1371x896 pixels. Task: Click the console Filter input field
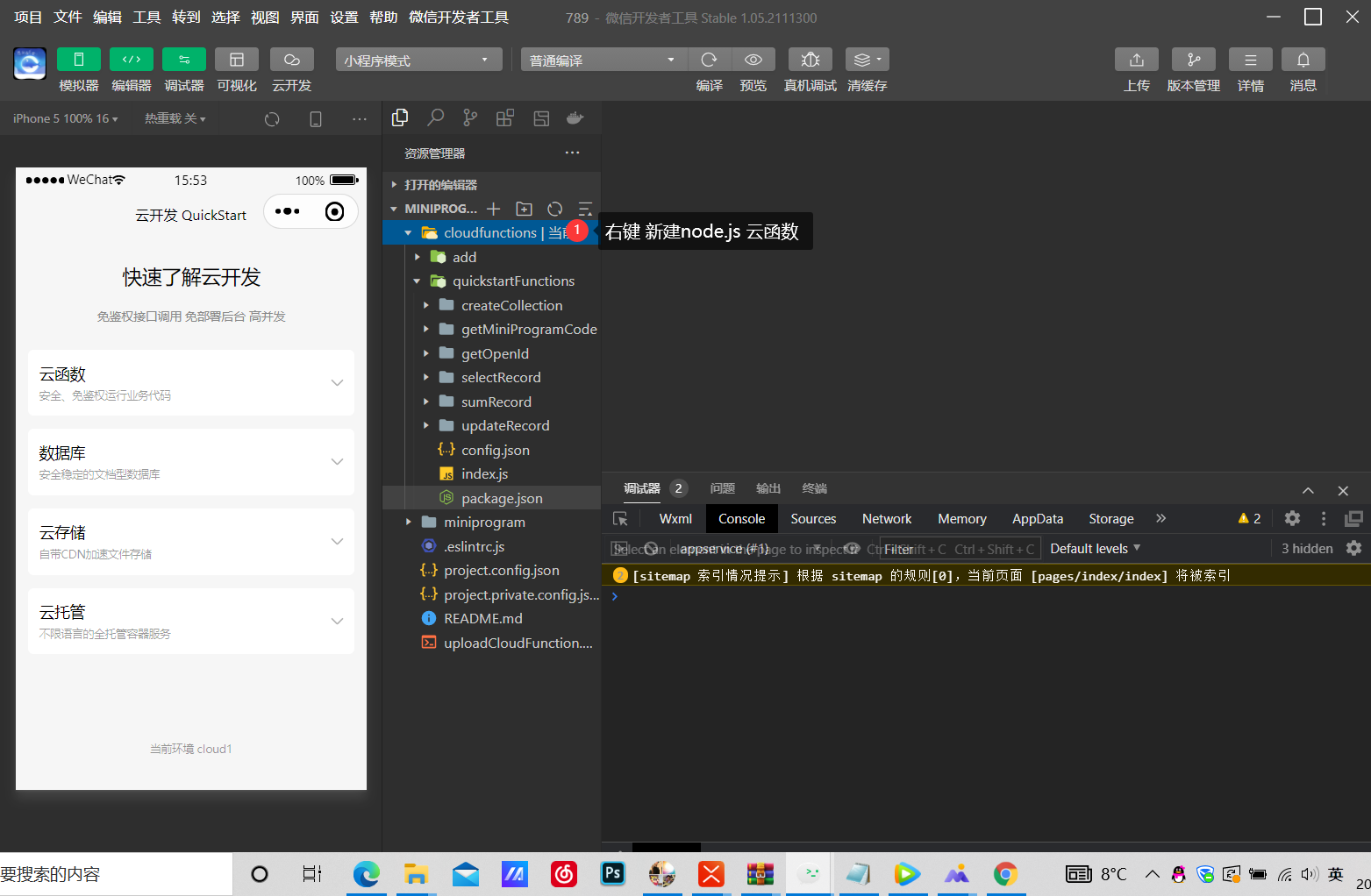[960, 549]
